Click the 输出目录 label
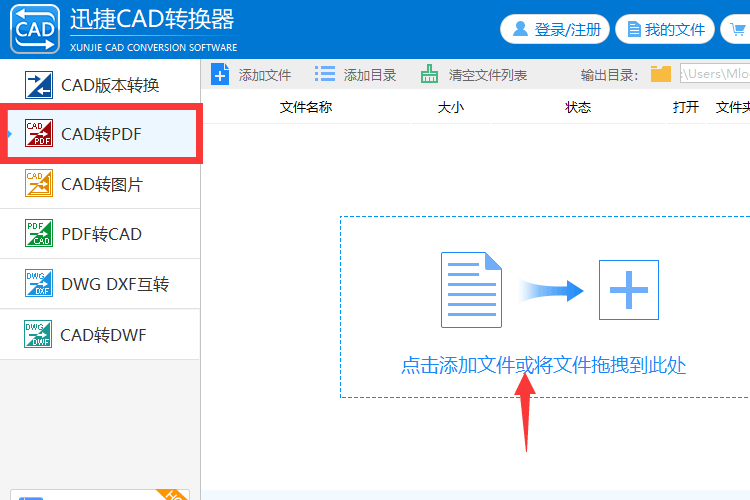Viewport: 750px width, 500px height. [x=609, y=75]
